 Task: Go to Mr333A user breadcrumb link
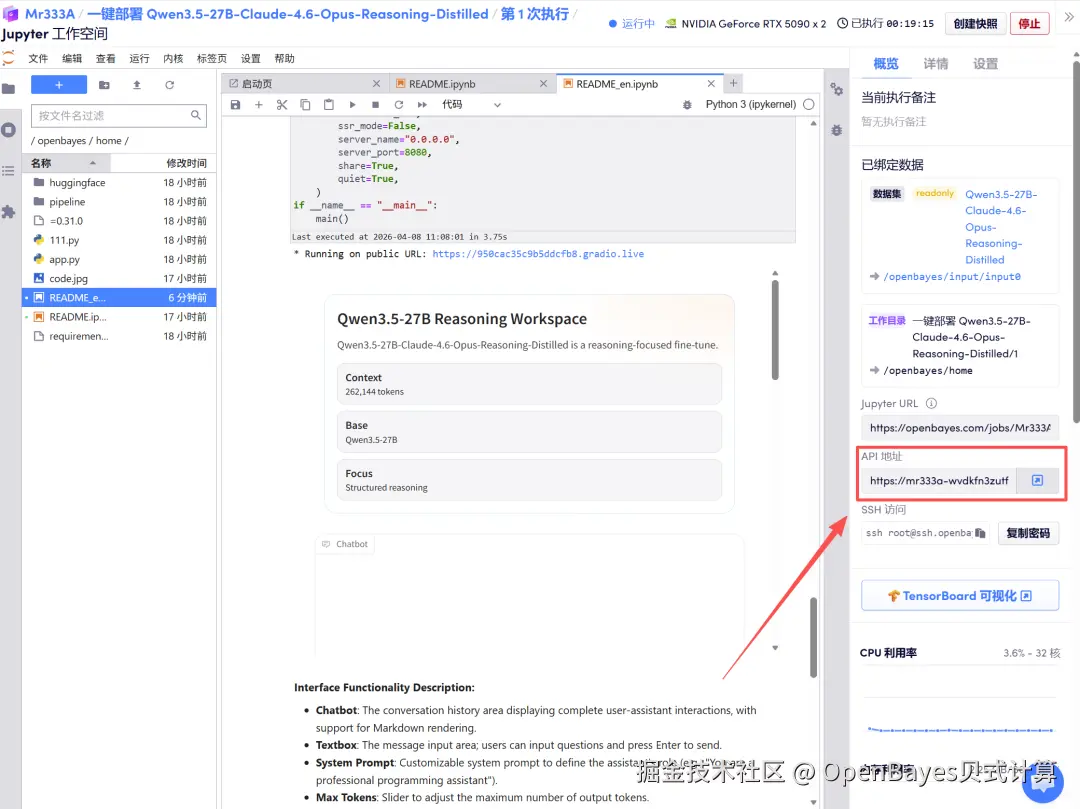[50, 14]
